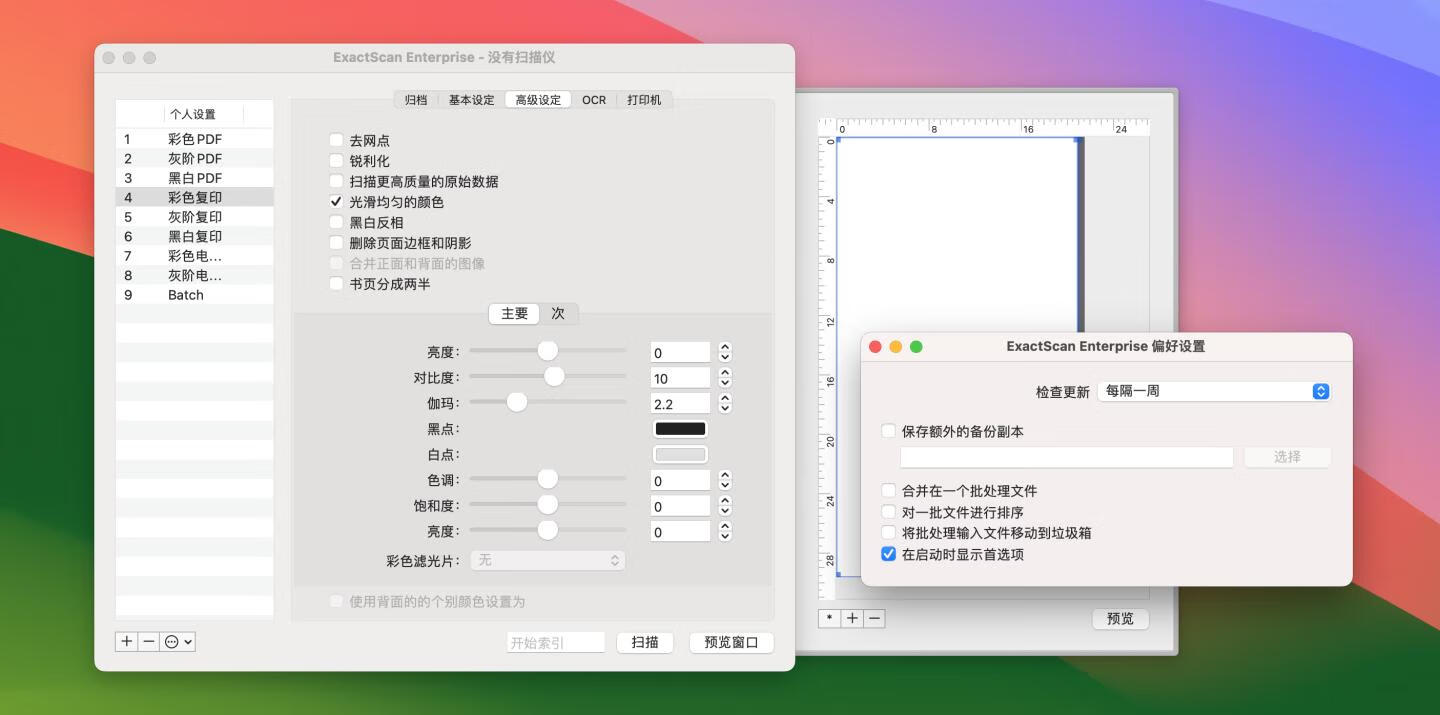This screenshot has height=715, width=1440.
Task: Uncheck 光滑均匀的颜色 option
Action: 336,202
